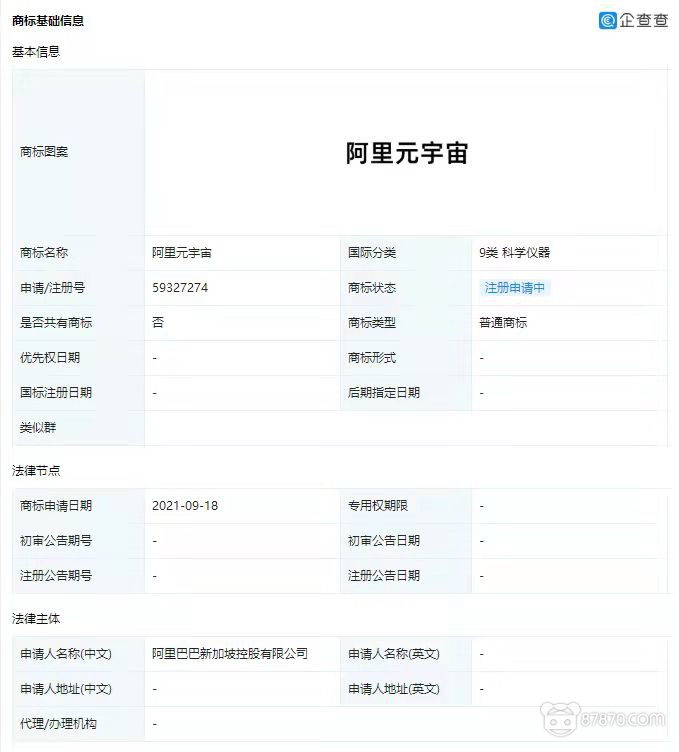Select the value 普通商标
The image size is (679, 752).
(503, 323)
